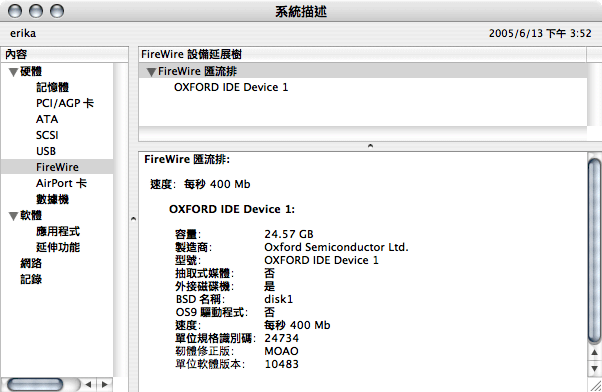This screenshot has width=602, height=392.
Task: Select 記憶體 in the sidebar
Action: 52,87
